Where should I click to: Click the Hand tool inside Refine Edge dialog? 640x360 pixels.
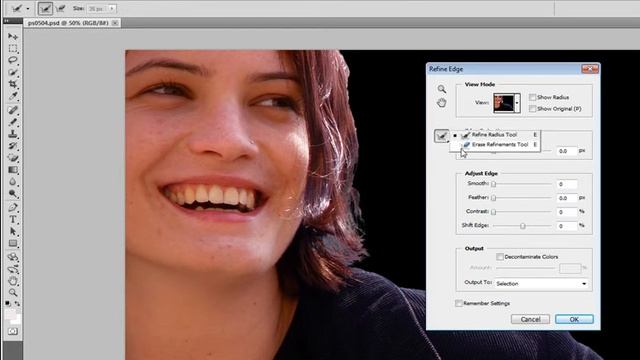[x=442, y=102]
